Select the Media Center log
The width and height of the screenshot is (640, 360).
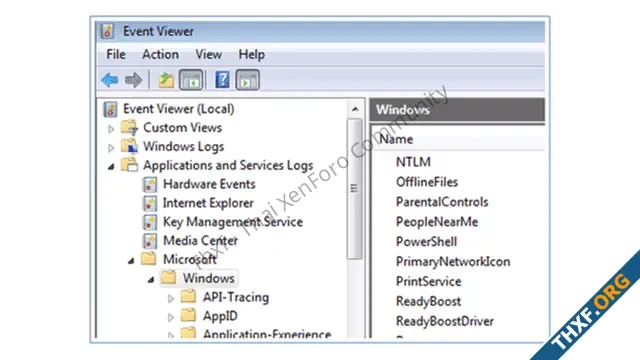click(200, 240)
